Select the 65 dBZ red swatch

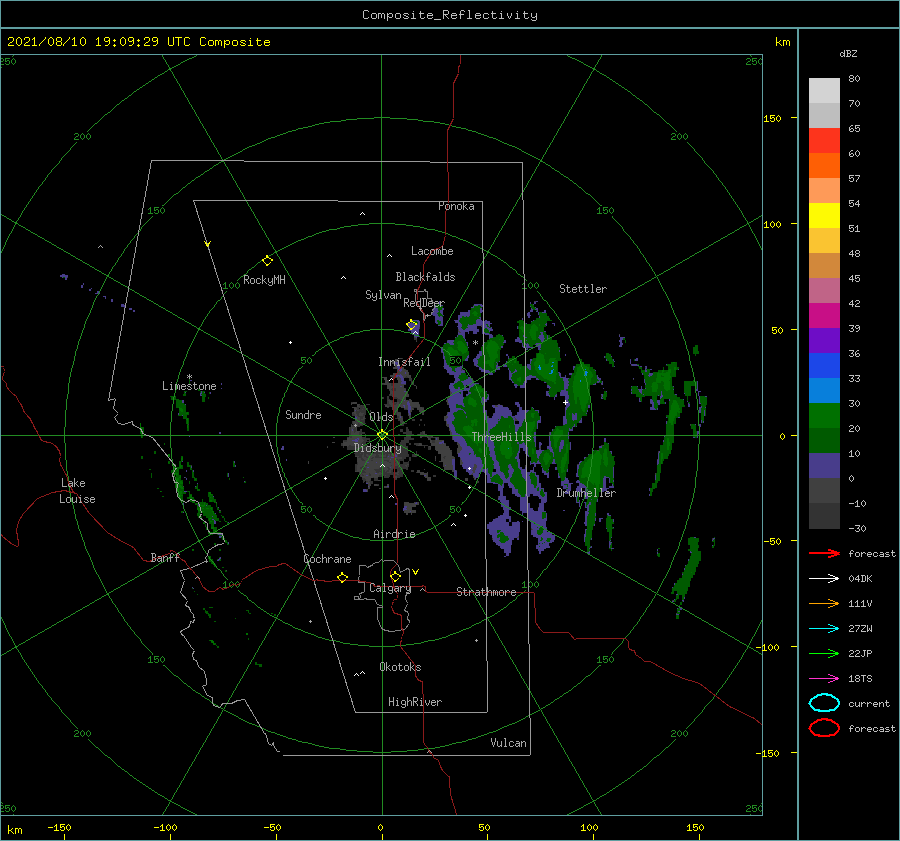(x=824, y=141)
